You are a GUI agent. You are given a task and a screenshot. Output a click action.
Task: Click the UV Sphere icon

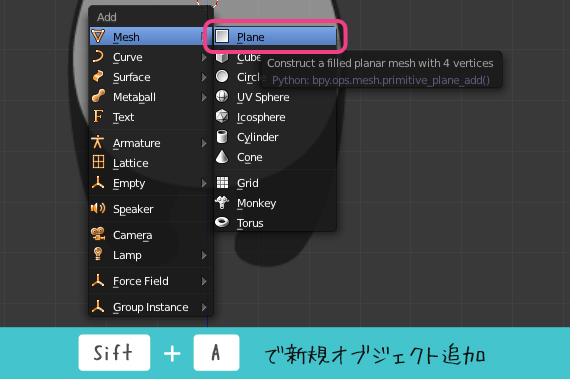(x=222, y=97)
